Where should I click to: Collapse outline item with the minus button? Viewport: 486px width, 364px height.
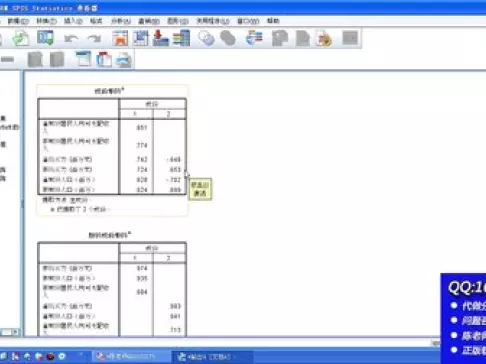7,60
